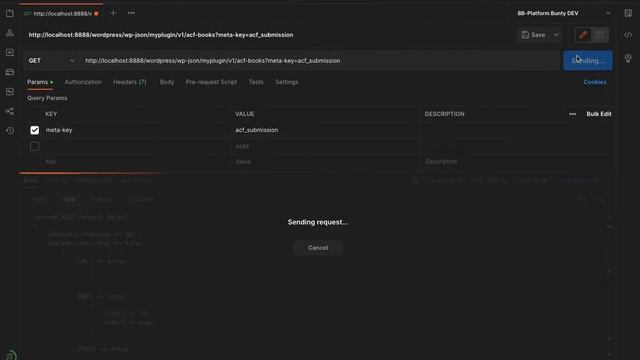Click the Query Params label
The width and height of the screenshot is (640, 360).
coord(47,98)
